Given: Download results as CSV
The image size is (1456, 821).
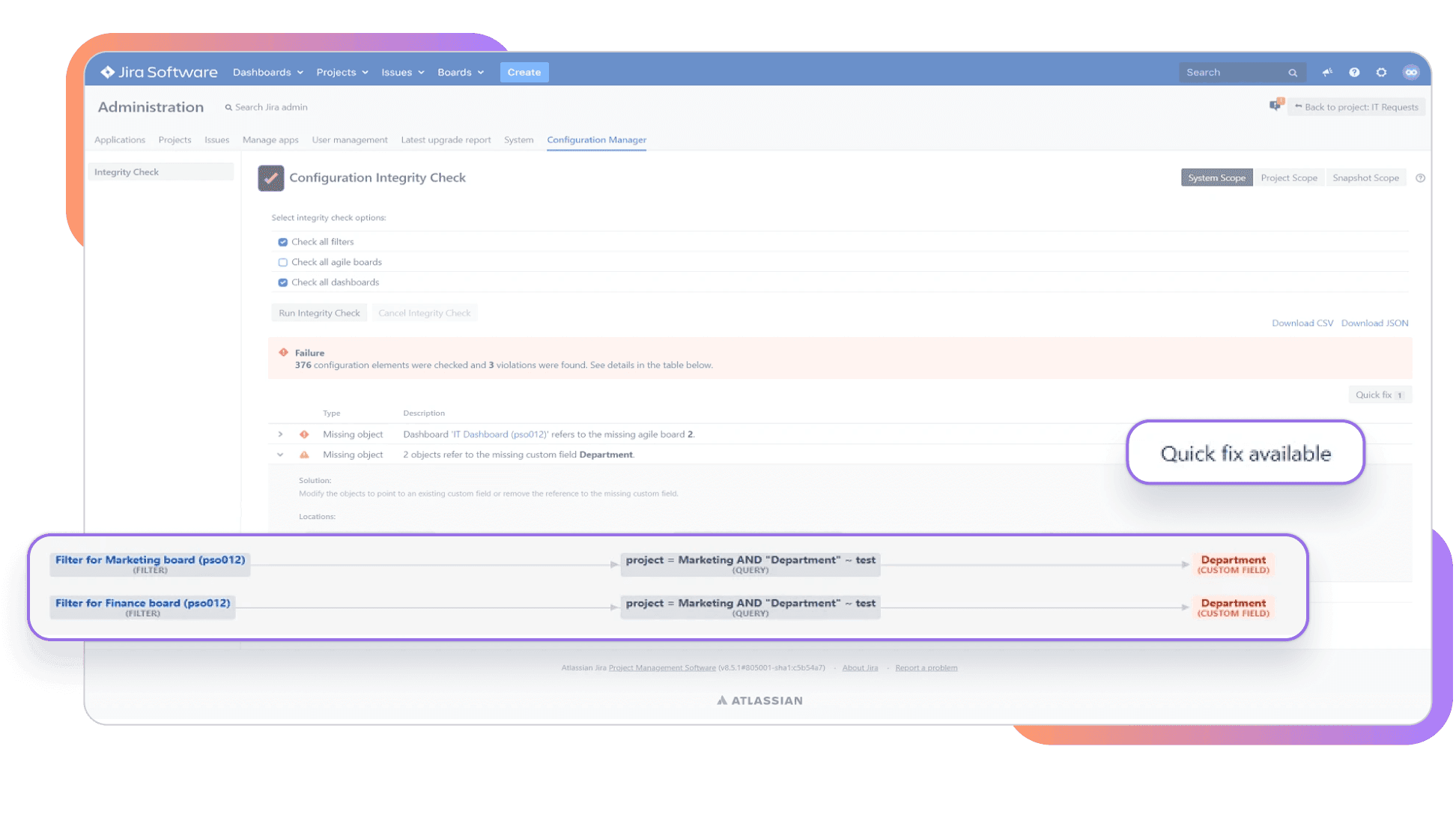Looking at the screenshot, I should click(1302, 323).
